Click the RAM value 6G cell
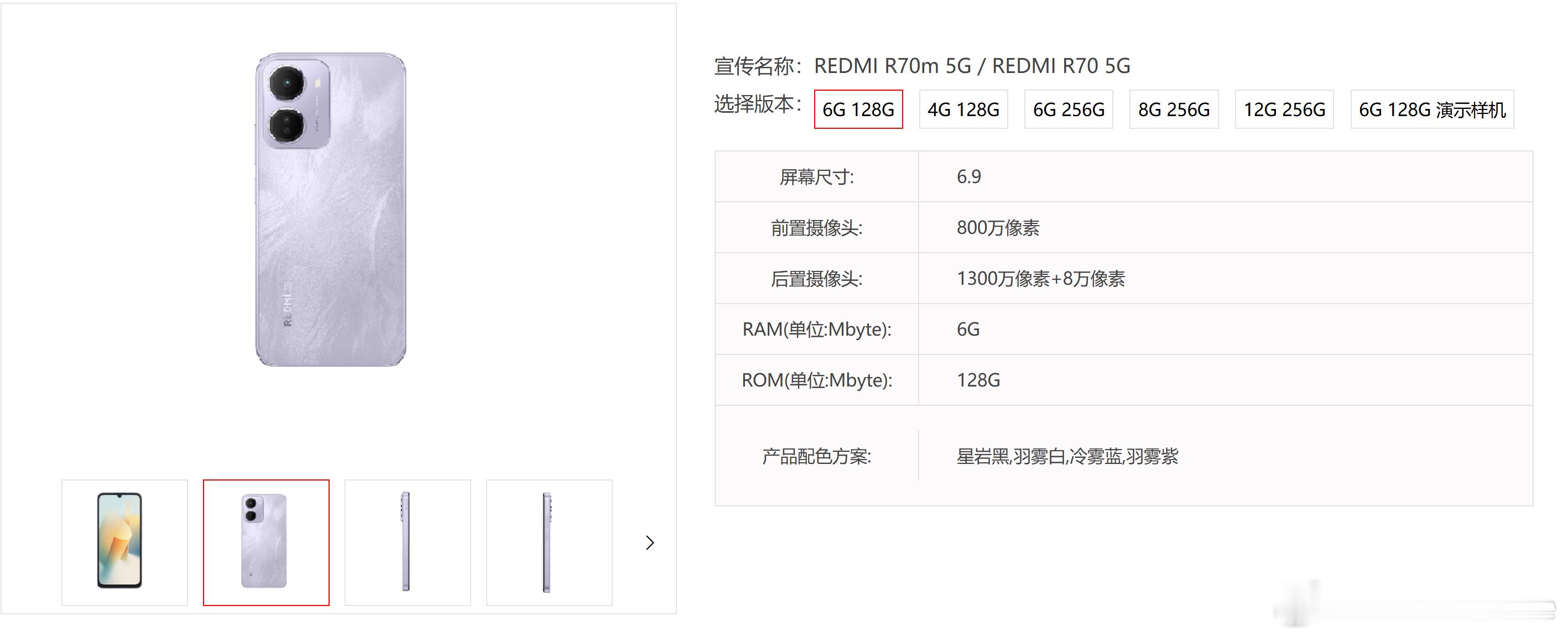Image resolution: width=1568 pixels, height=642 pixels. (x=968, y=329)
